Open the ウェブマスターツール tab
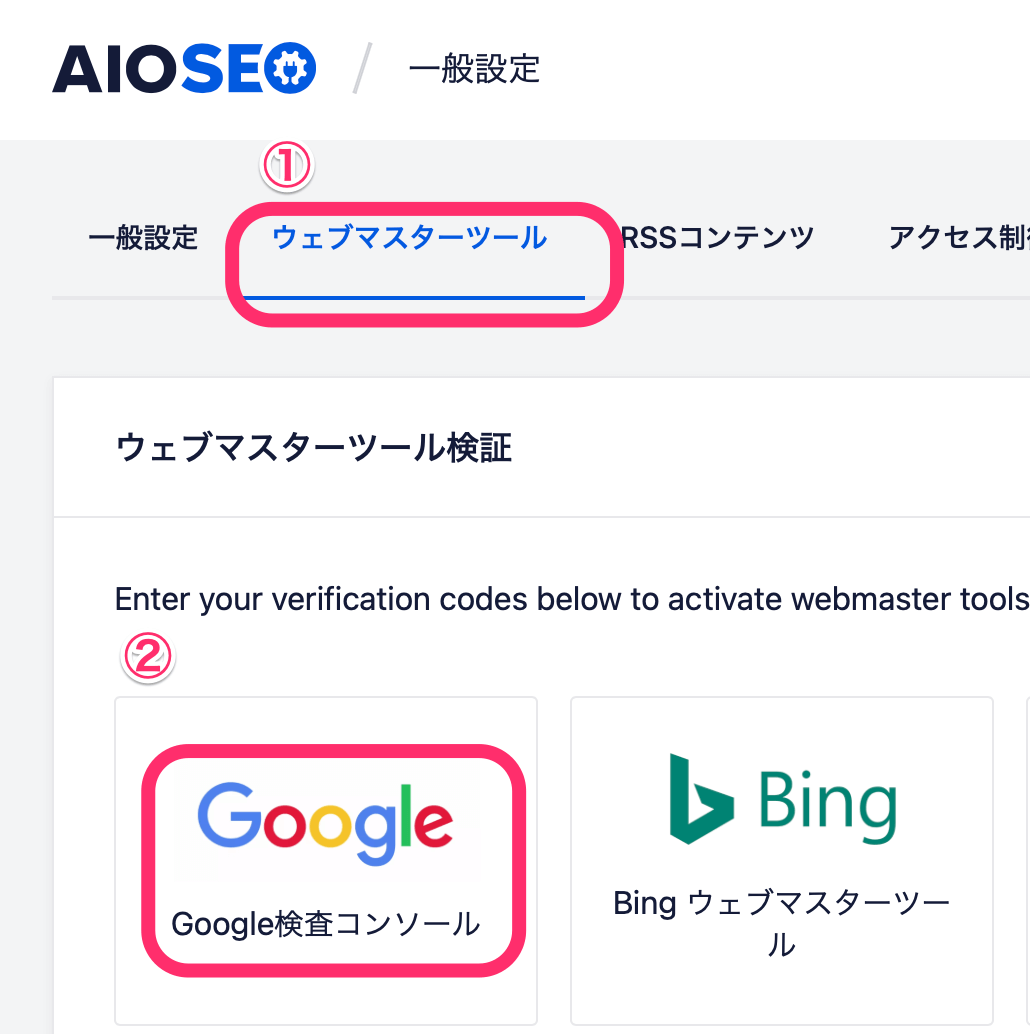This screenshot has height=1034, width=1030. [x=408, y=239]
